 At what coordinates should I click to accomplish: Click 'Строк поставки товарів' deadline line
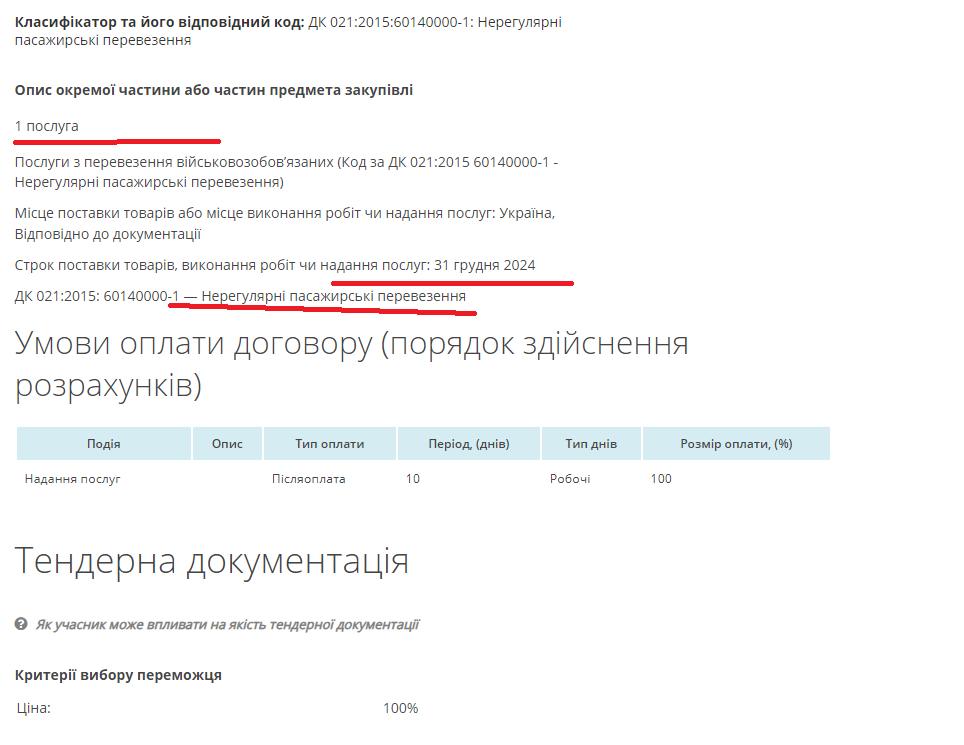pyautogui.click(x=275, y=265)
